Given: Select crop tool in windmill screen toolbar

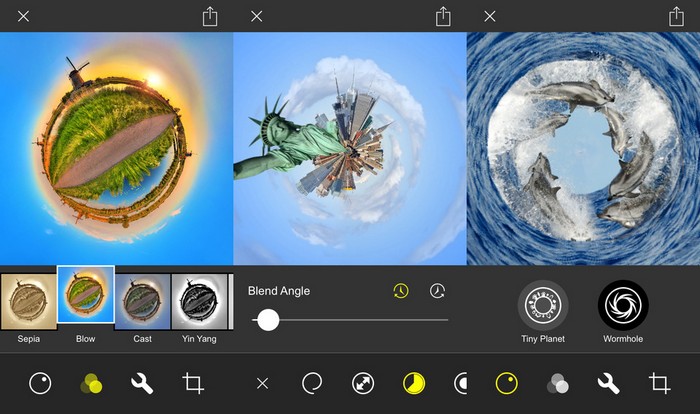Looking at the screenshot, I should click(x=193, y=383).
